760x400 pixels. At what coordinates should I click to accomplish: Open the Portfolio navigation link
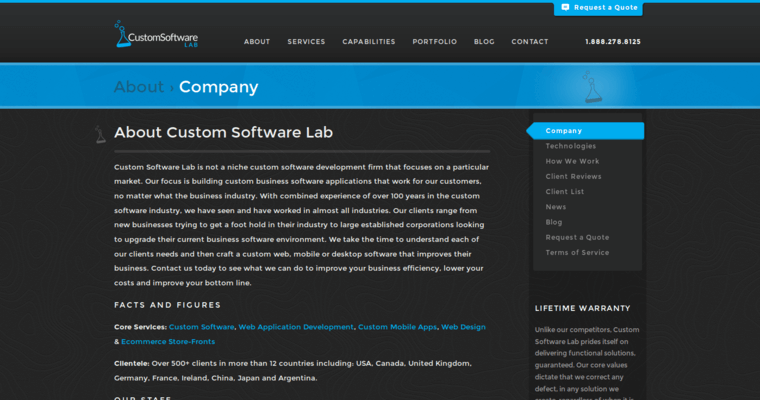[x=434, y=42]
